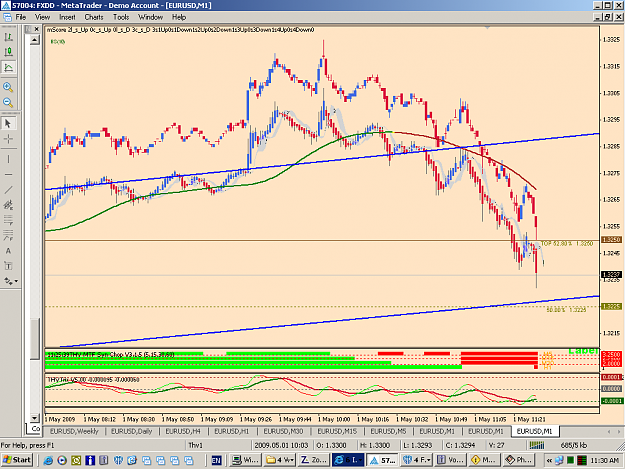Click the 'L: 1.3293' status bar value

[417, 445]
